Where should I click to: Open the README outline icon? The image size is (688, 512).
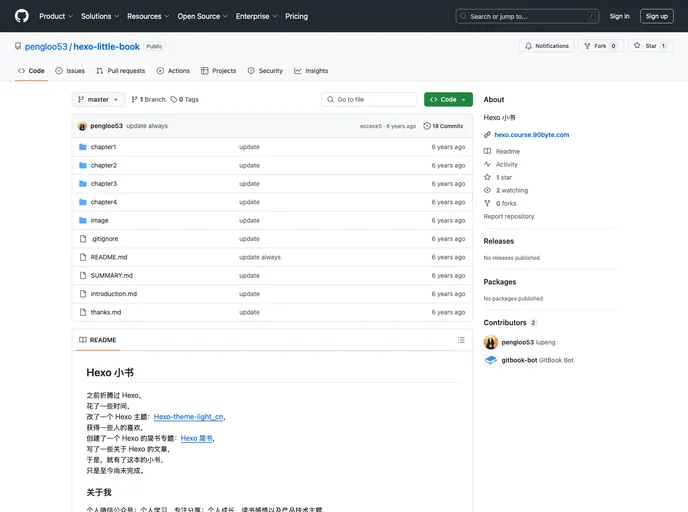click(x=461, y=340)
